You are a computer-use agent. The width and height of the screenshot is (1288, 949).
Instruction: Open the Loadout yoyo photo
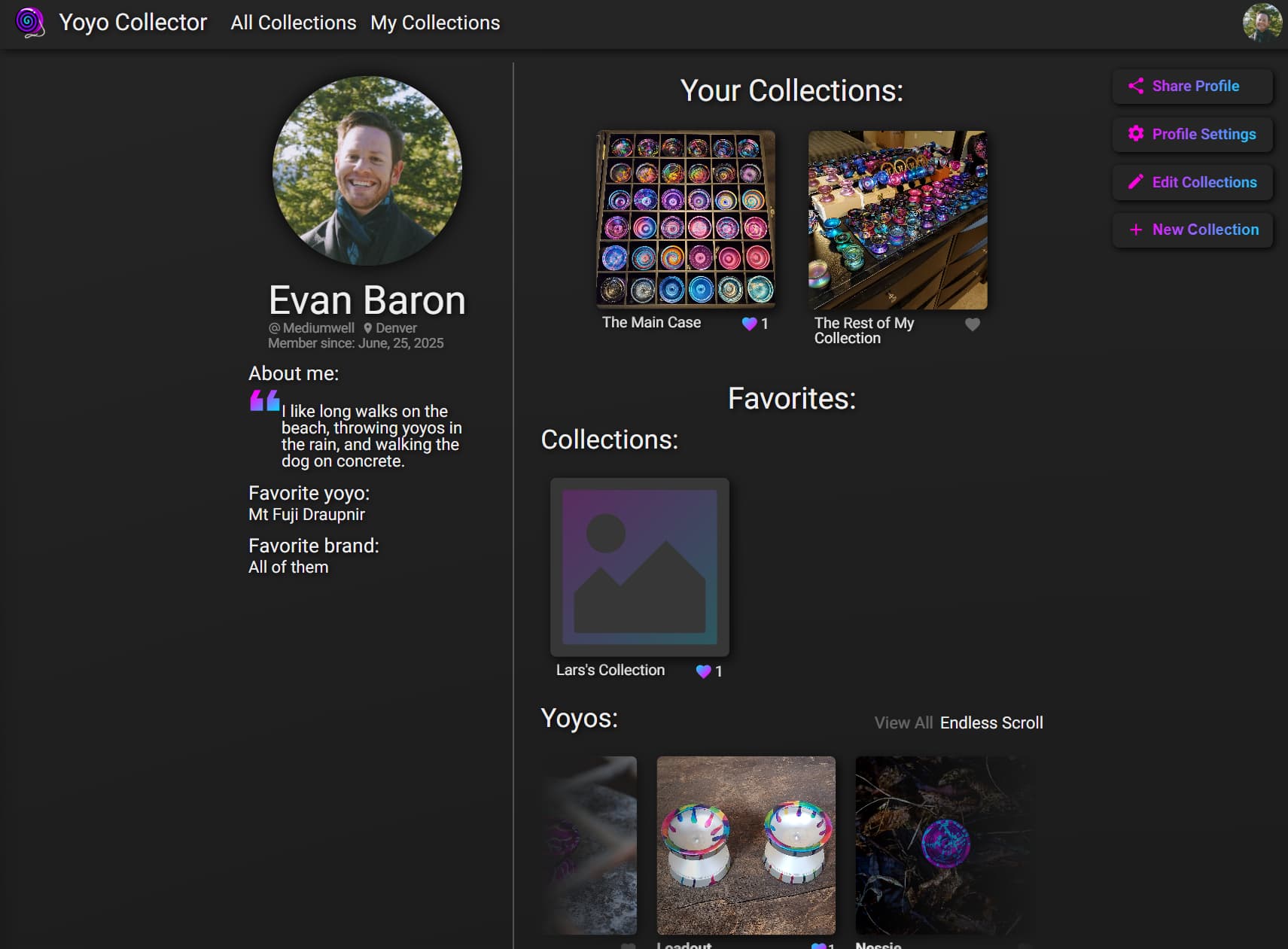pyautogui.click(x=746, y=845)
